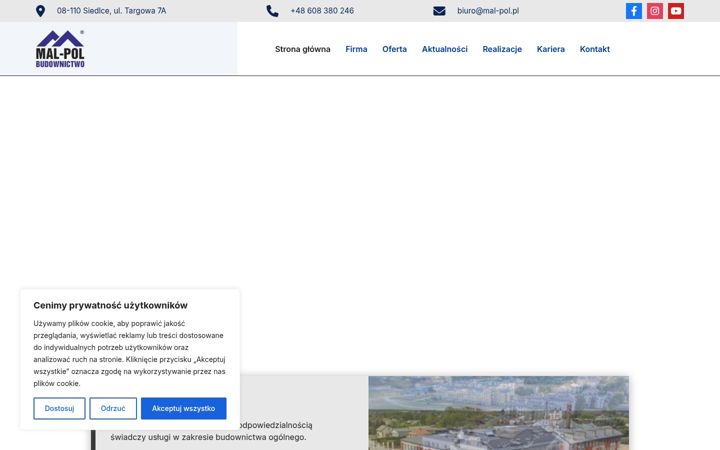Click Akceptuj wszystko button
This screenshot has height=450, width=720.
pos(184,408)
